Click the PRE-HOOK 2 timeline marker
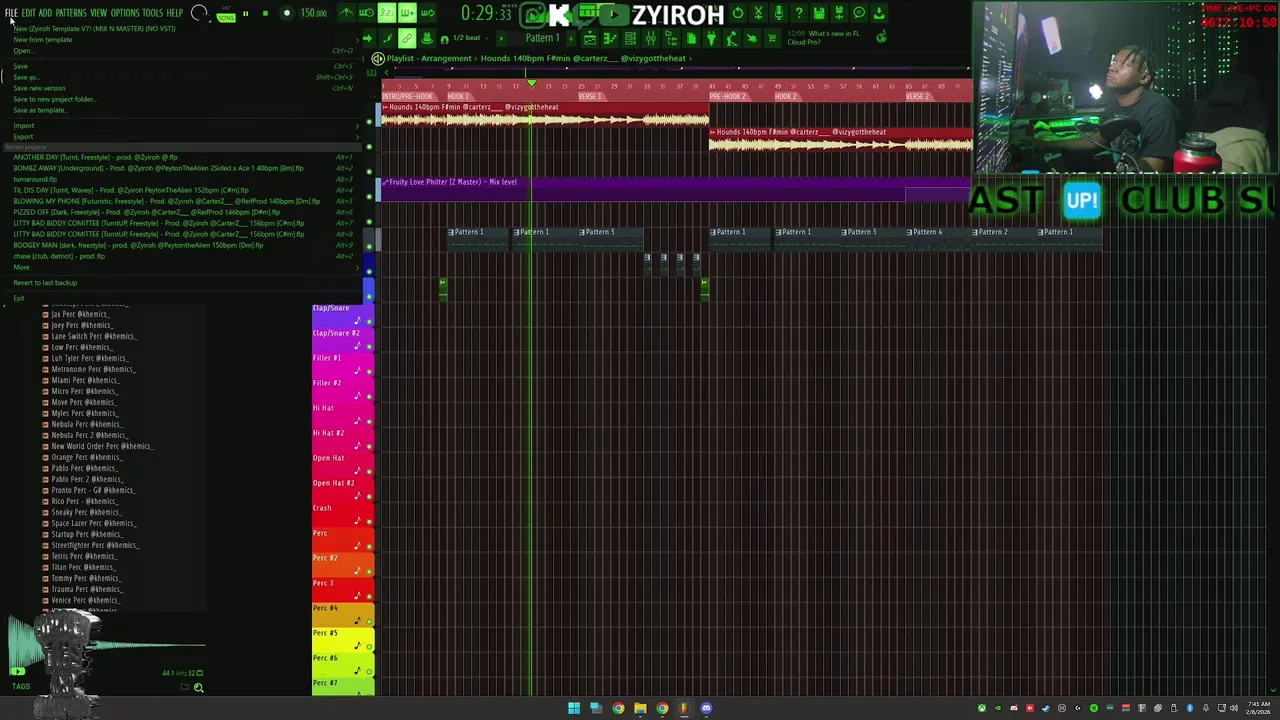Viewport: 1280px width, 720px height. click(x=728, y=96)
